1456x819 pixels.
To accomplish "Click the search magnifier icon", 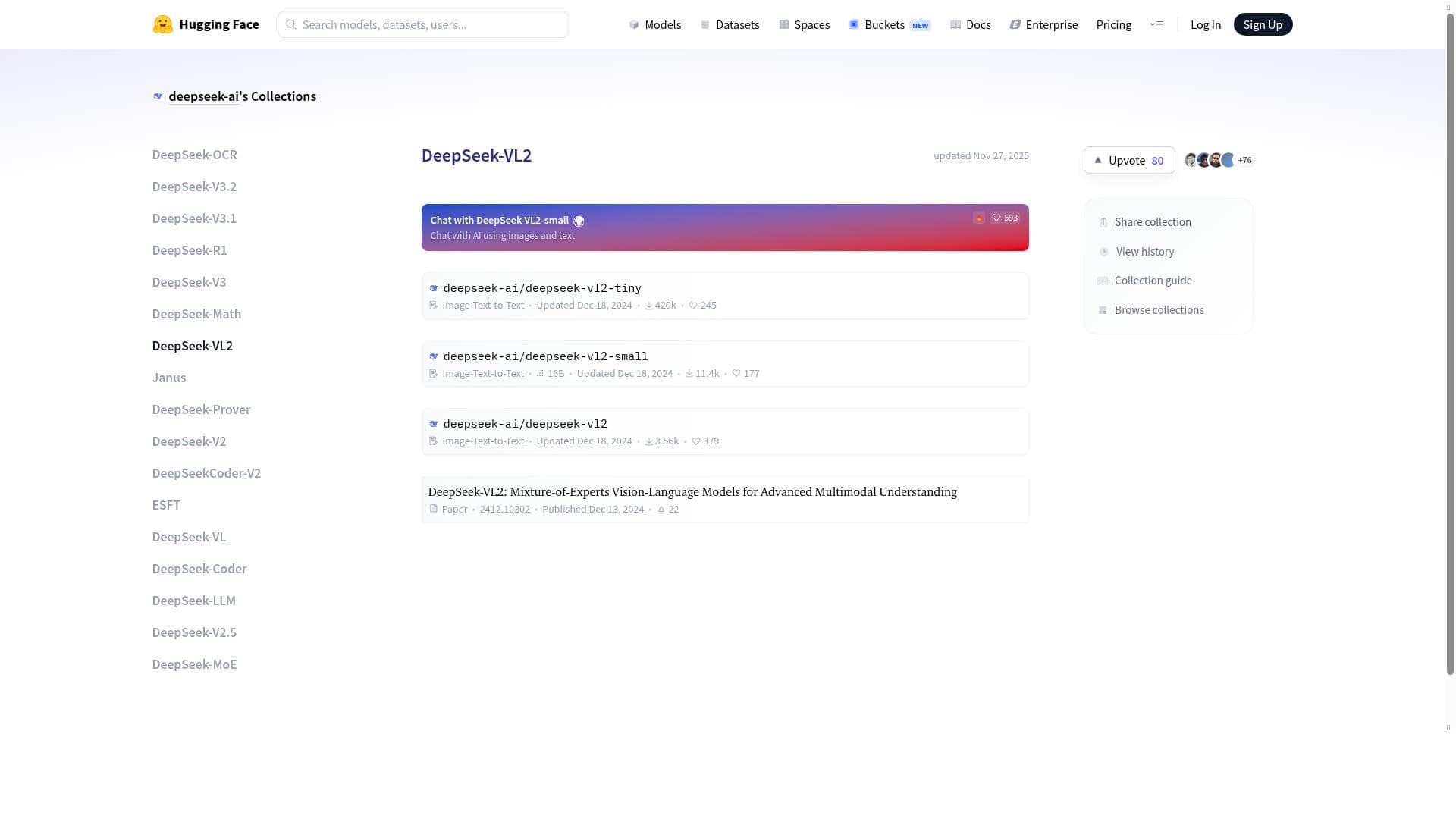I will pyautogui.click(x=291, y=24).
